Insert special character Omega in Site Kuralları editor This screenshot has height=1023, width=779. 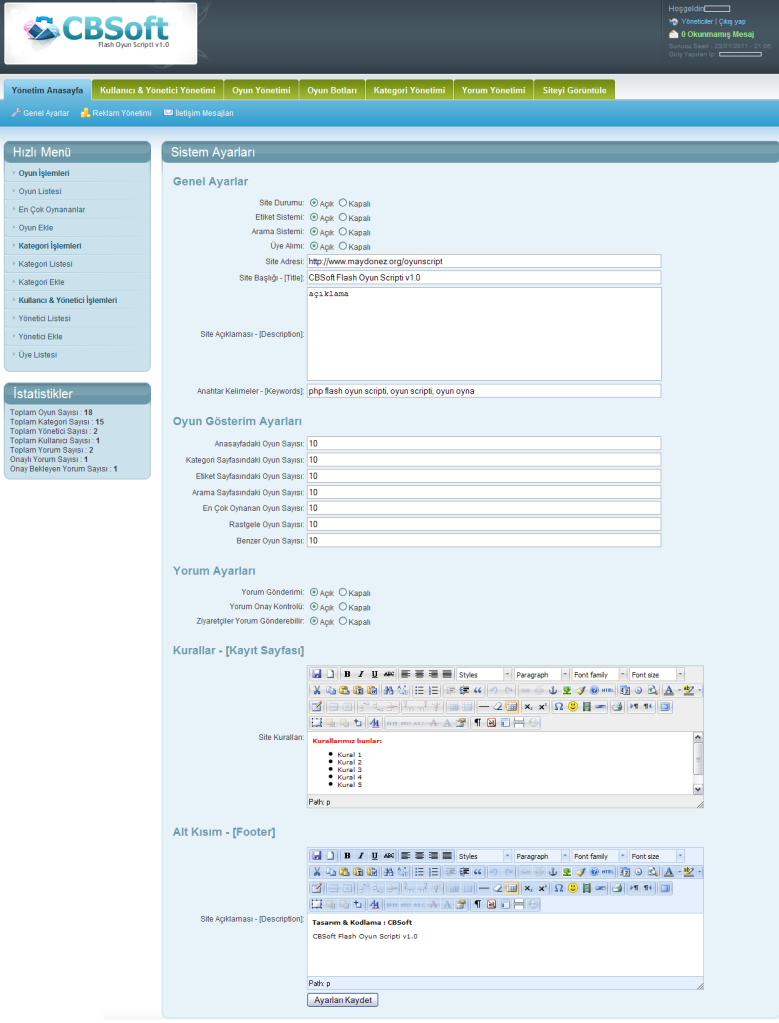559,707
